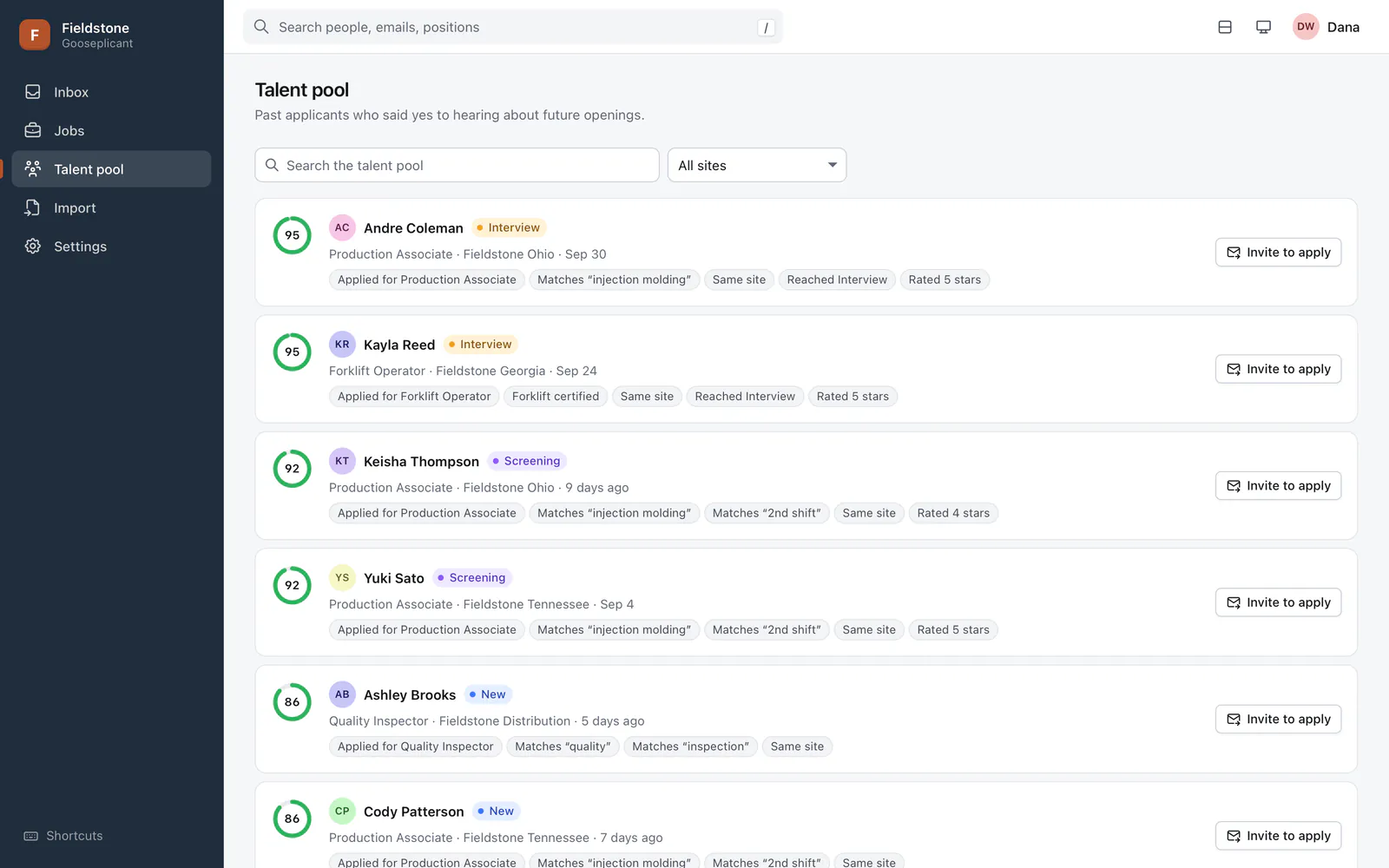This screenshot has width=1389, height=868.
Task: Click Andre Coleman's 95 score ring
Action: pyautogui.click(x=293, y=235)
